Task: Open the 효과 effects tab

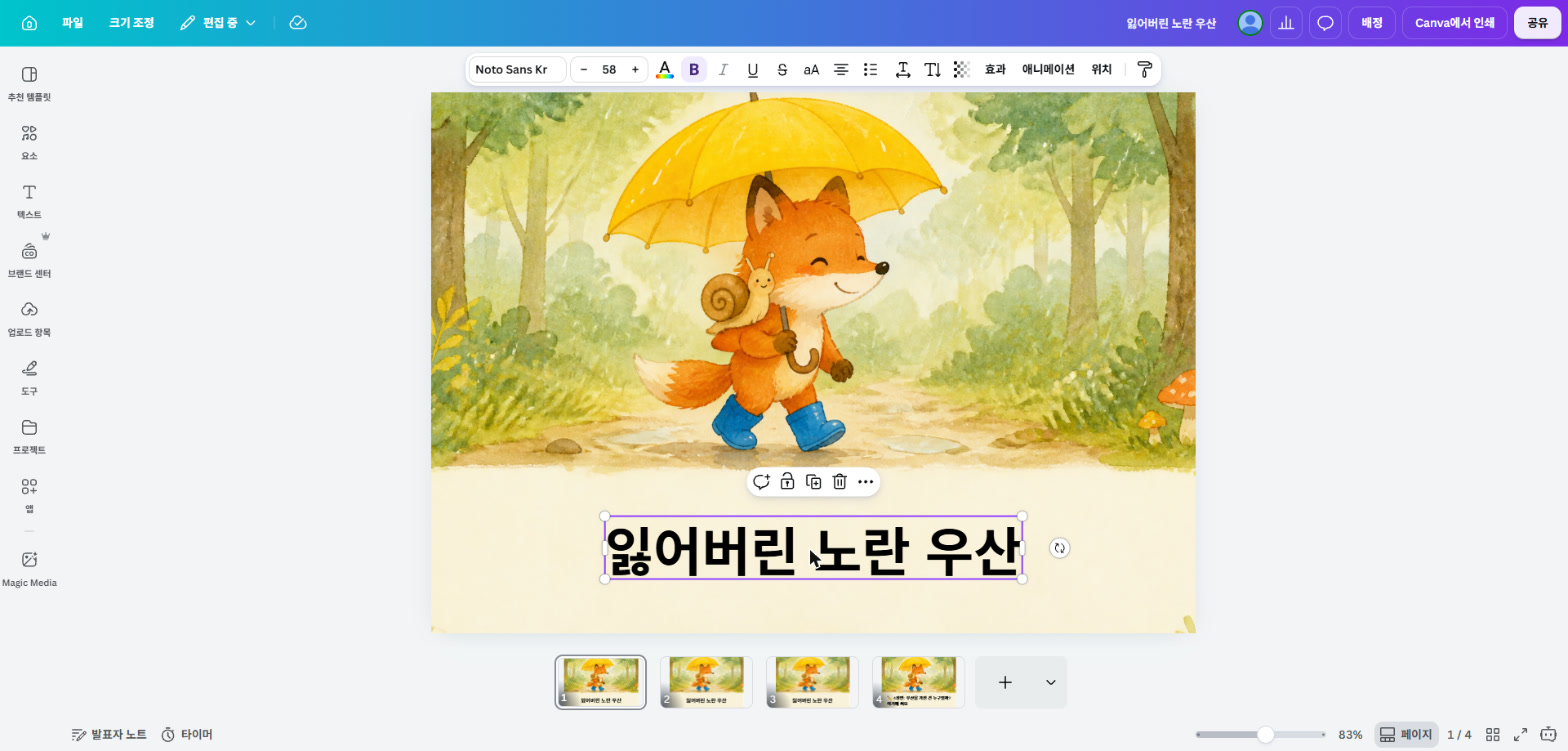Action: coord(995,70)
